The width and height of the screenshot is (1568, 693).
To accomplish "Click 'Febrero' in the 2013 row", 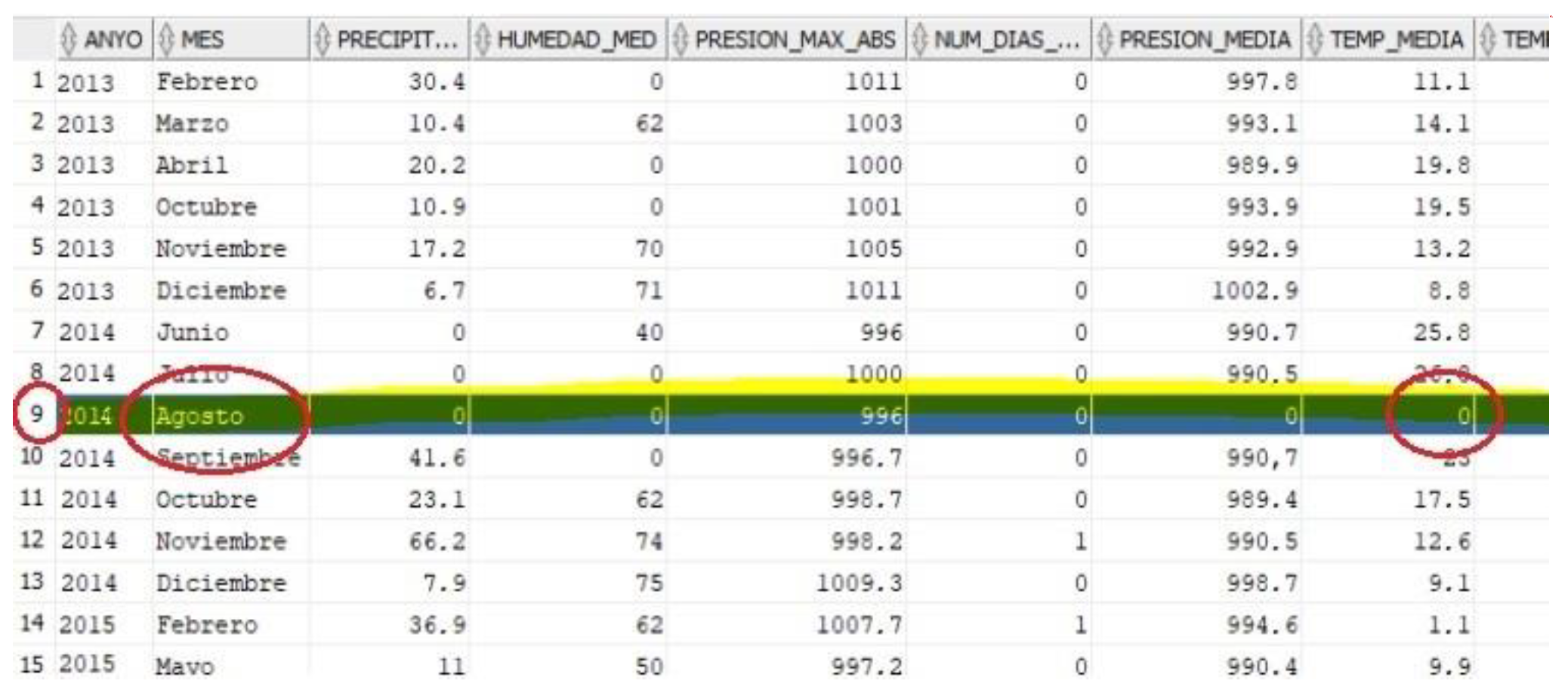I will coord(207,81).
